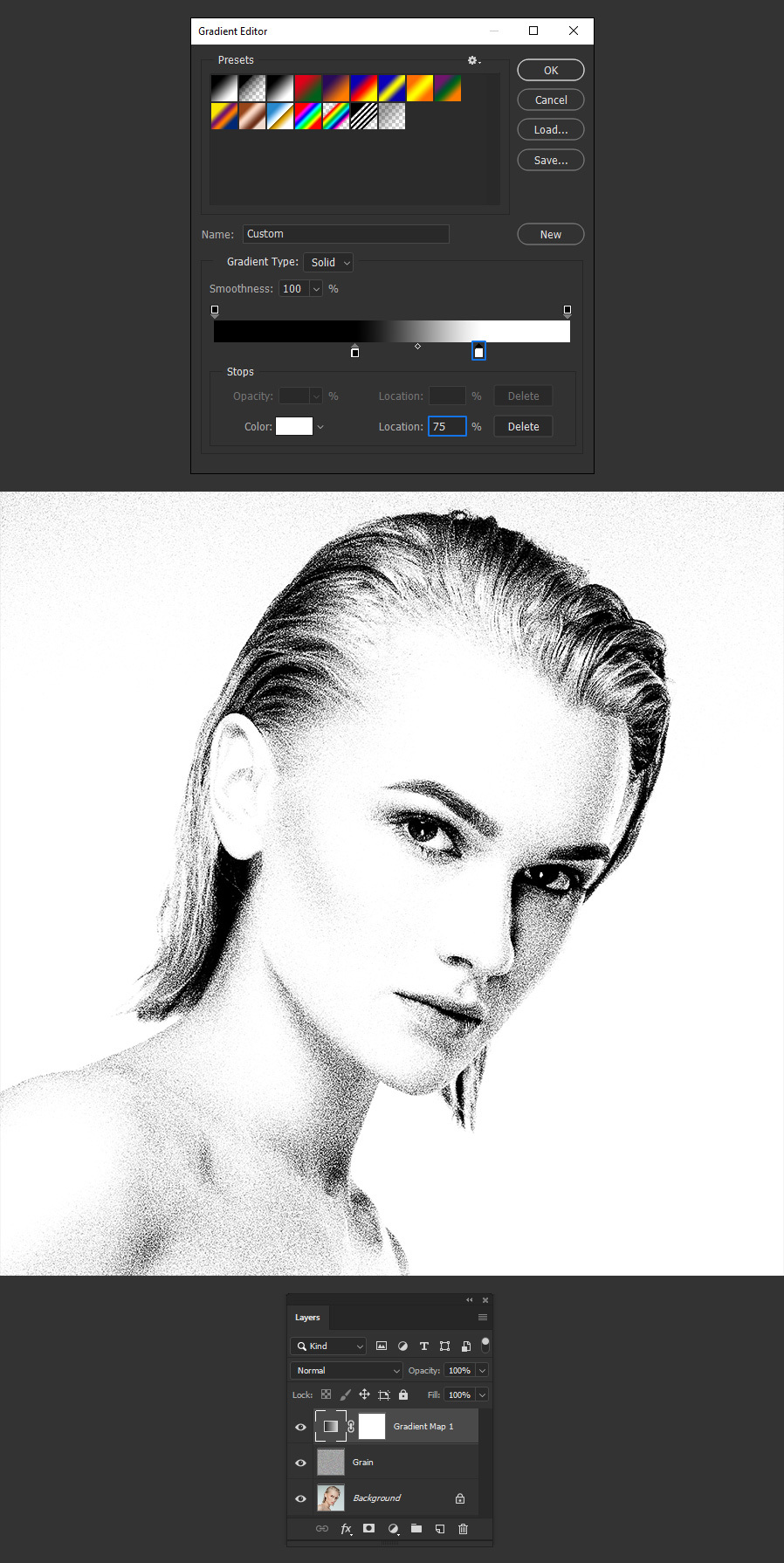Lock image pixels brush icon
784x1563 pixels.
point(345,1394)
